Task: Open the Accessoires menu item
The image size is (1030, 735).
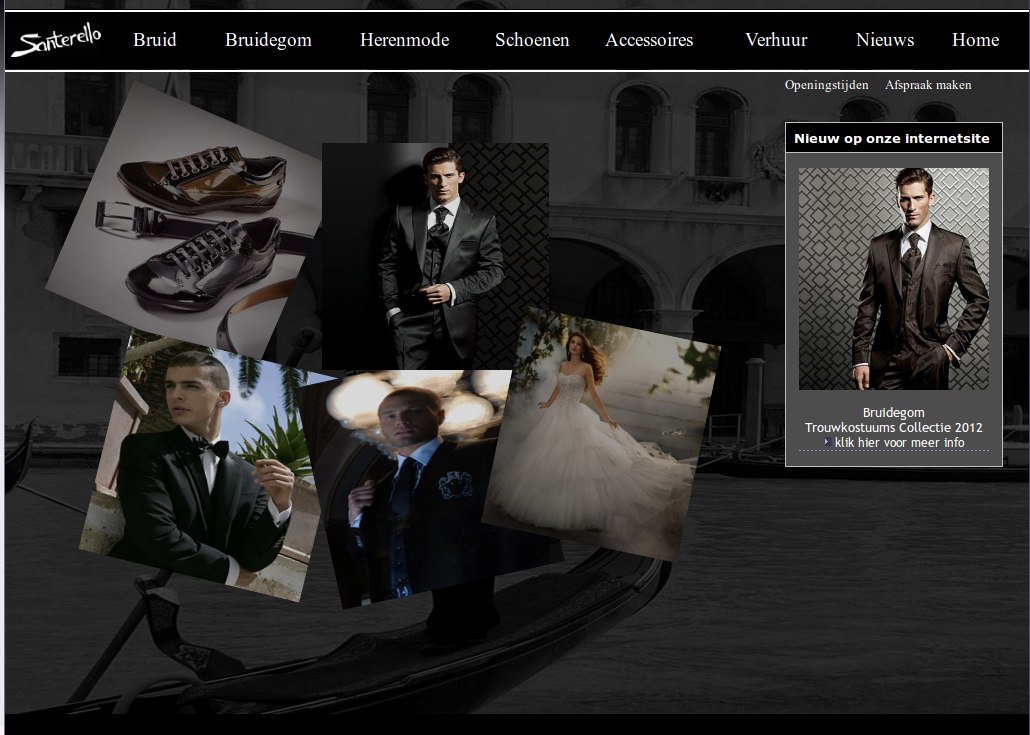Action: point(649,40)
